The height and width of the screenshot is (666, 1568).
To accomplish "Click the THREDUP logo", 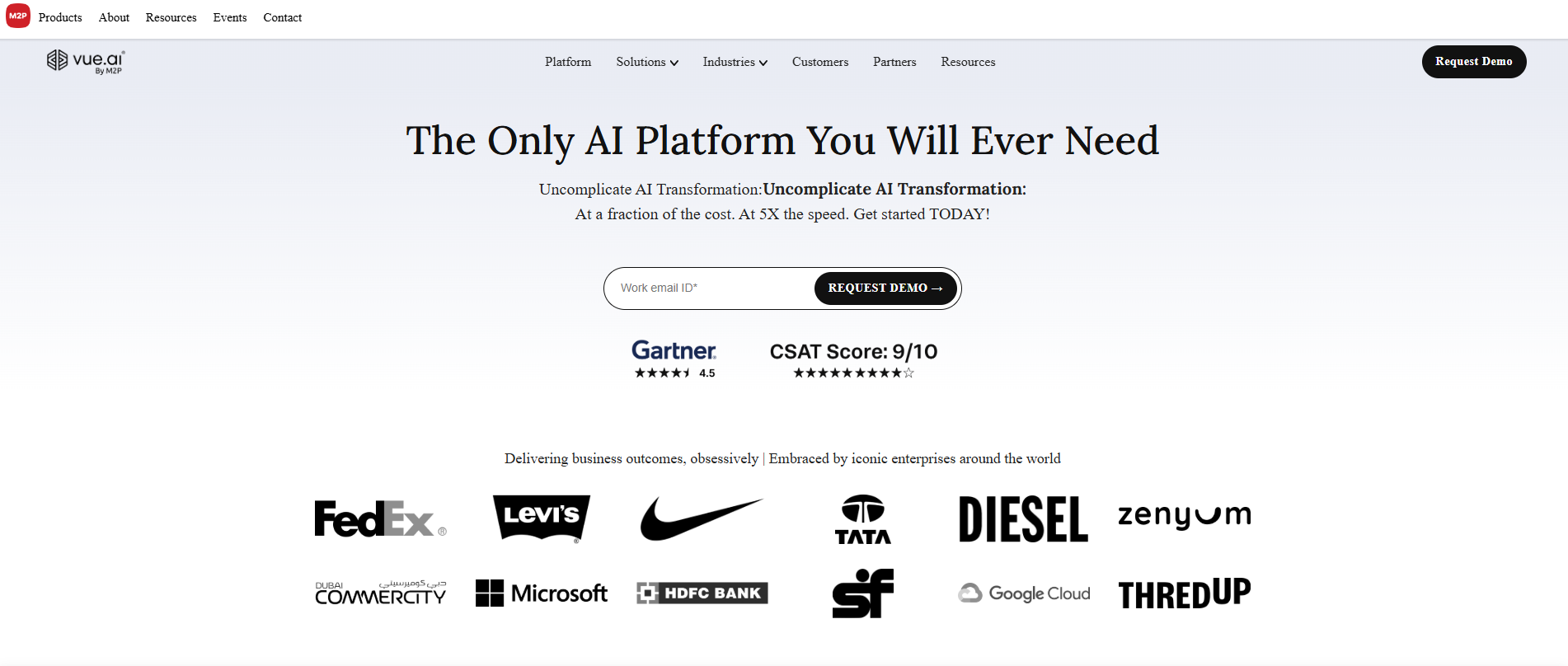I will click(x=1185, y=593).
